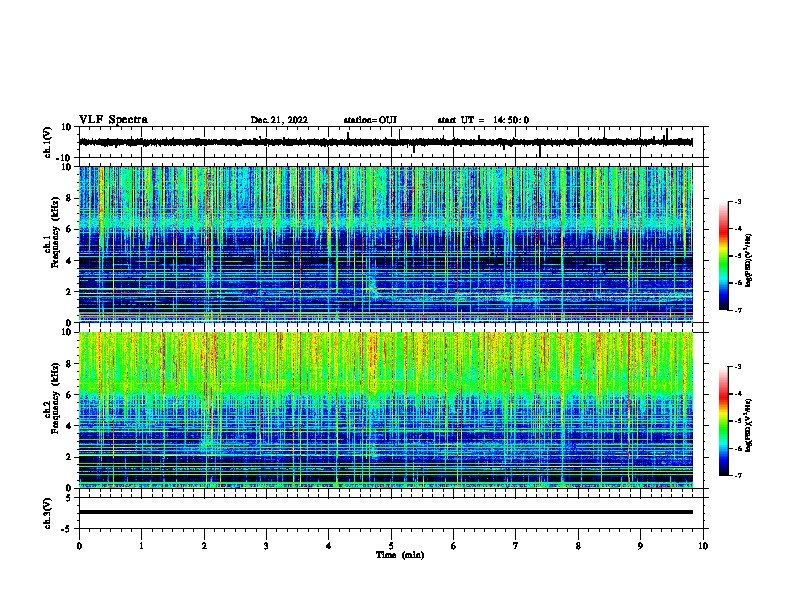Click the time axis tick label "9"
Screen dimensions: 792x612
(x=640, y=546)
